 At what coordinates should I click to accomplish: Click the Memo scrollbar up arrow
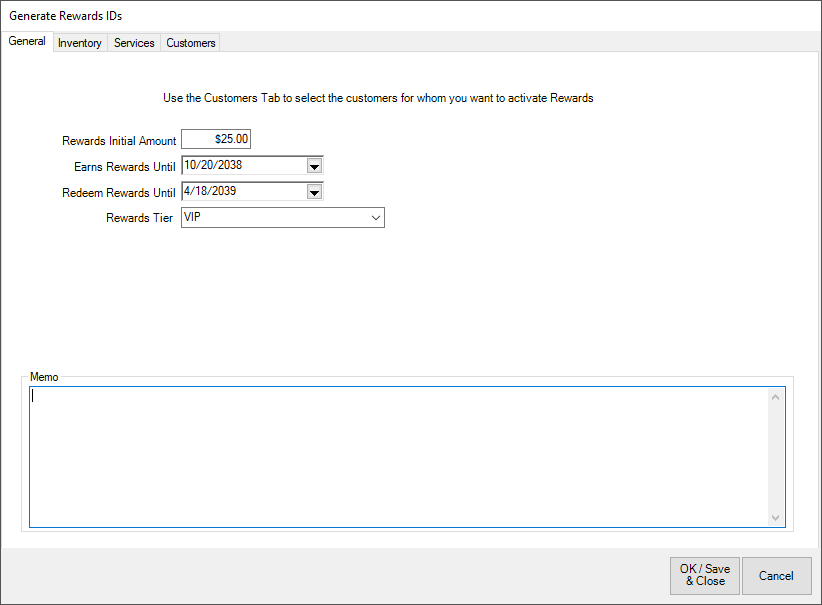point(776,397)
